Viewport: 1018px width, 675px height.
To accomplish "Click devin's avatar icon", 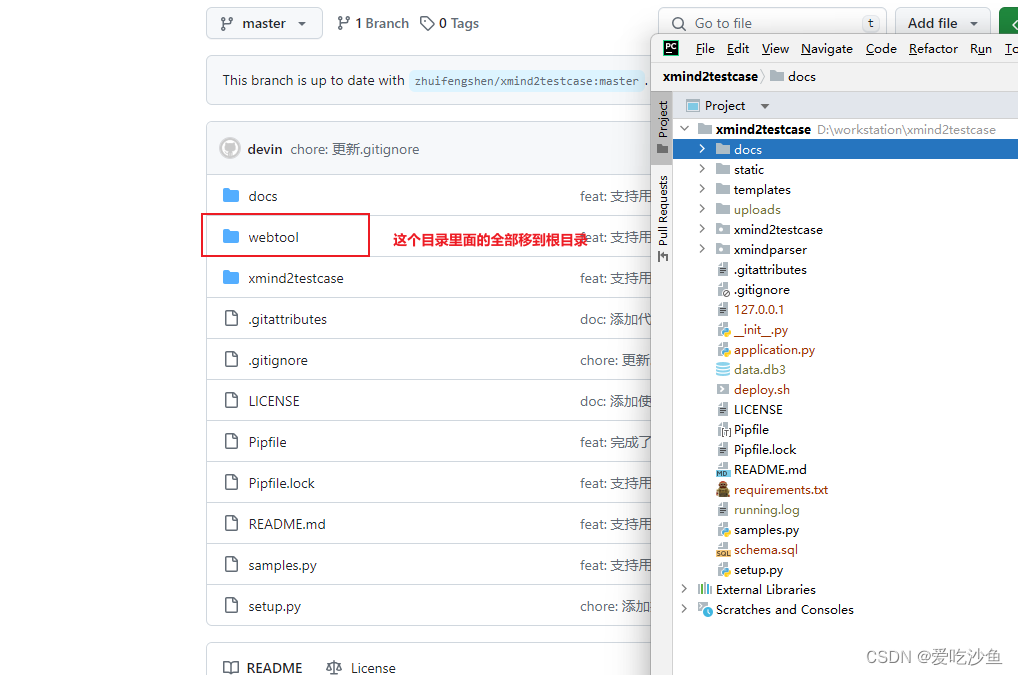I will pyautogui.click(x=230, y=149).
